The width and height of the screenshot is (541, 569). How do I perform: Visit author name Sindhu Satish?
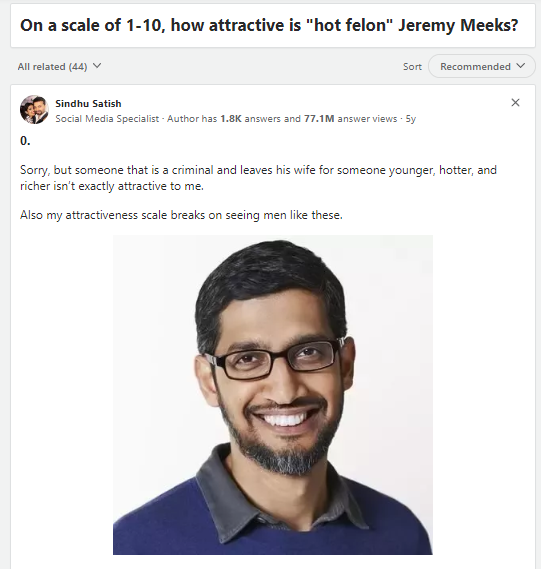coord(88,103)
